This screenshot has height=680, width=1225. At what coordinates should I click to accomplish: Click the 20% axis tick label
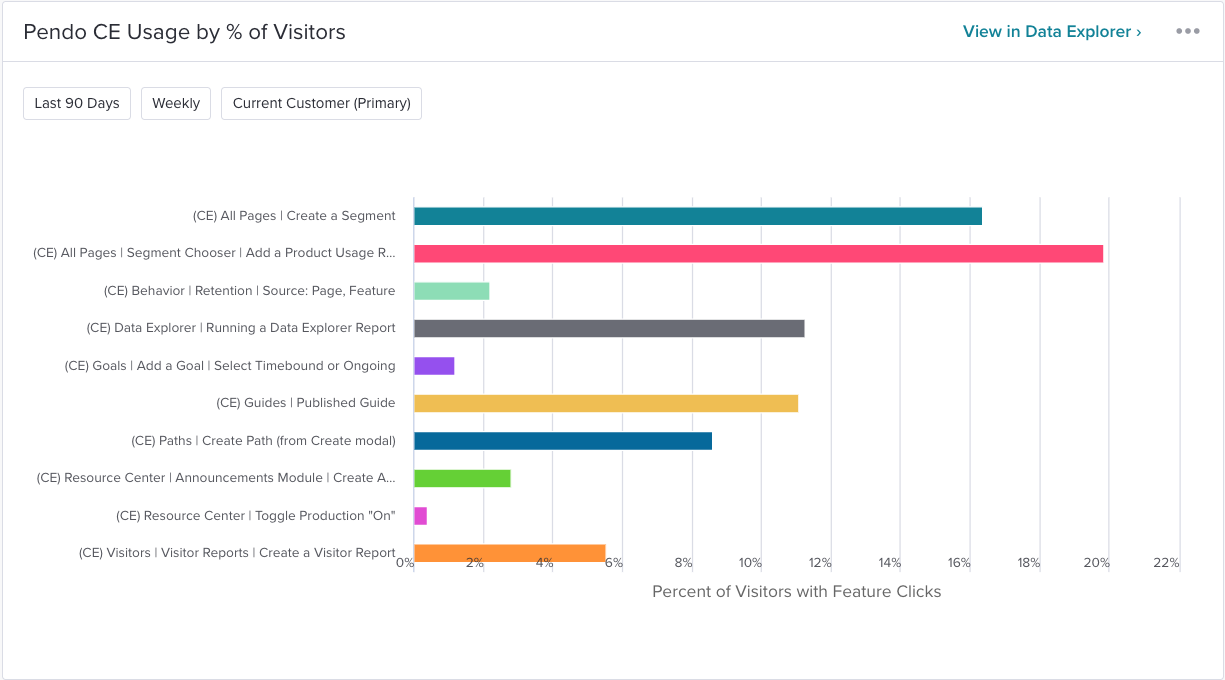(x=1097, y=563)
